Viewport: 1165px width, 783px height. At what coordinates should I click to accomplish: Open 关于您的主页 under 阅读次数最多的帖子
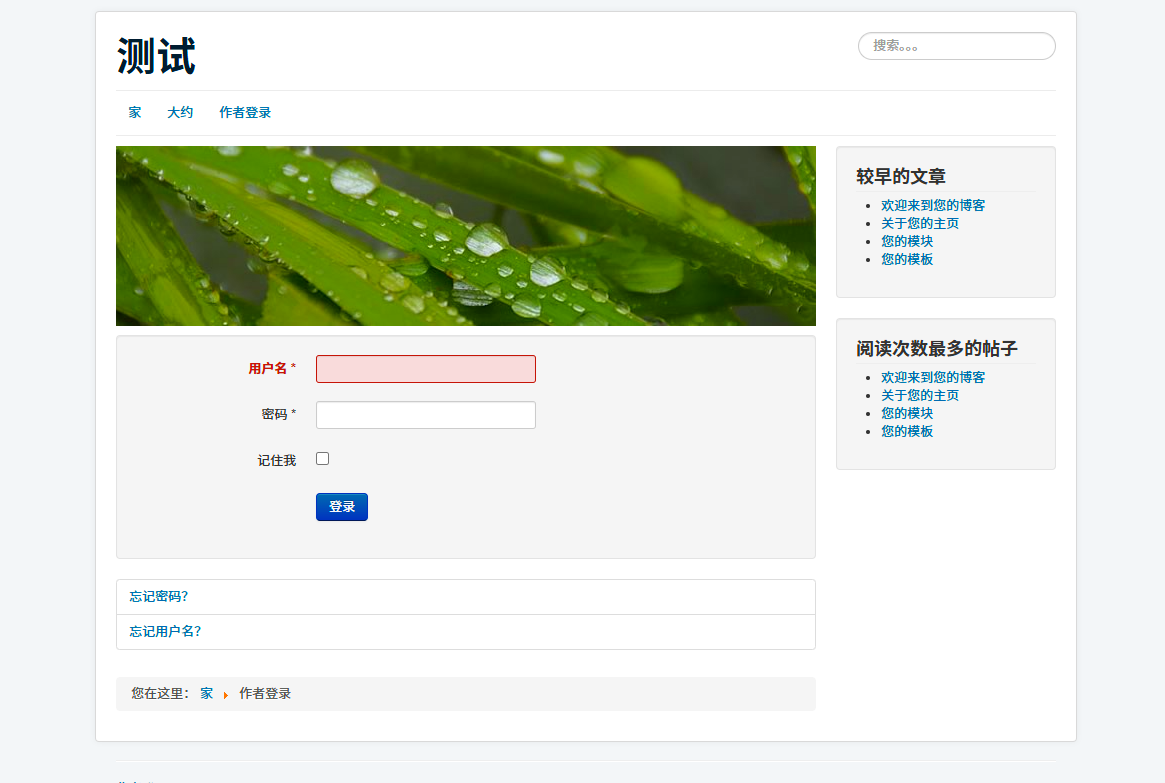pos(919,396)
